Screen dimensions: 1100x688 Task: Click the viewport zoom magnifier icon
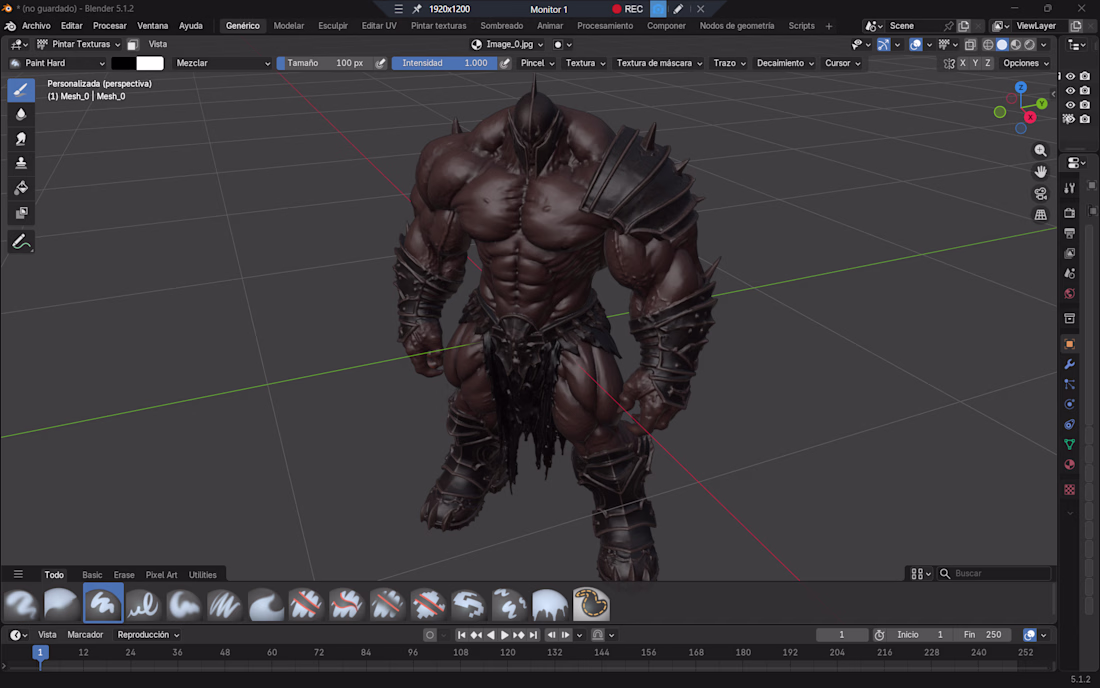(1040, 150)
